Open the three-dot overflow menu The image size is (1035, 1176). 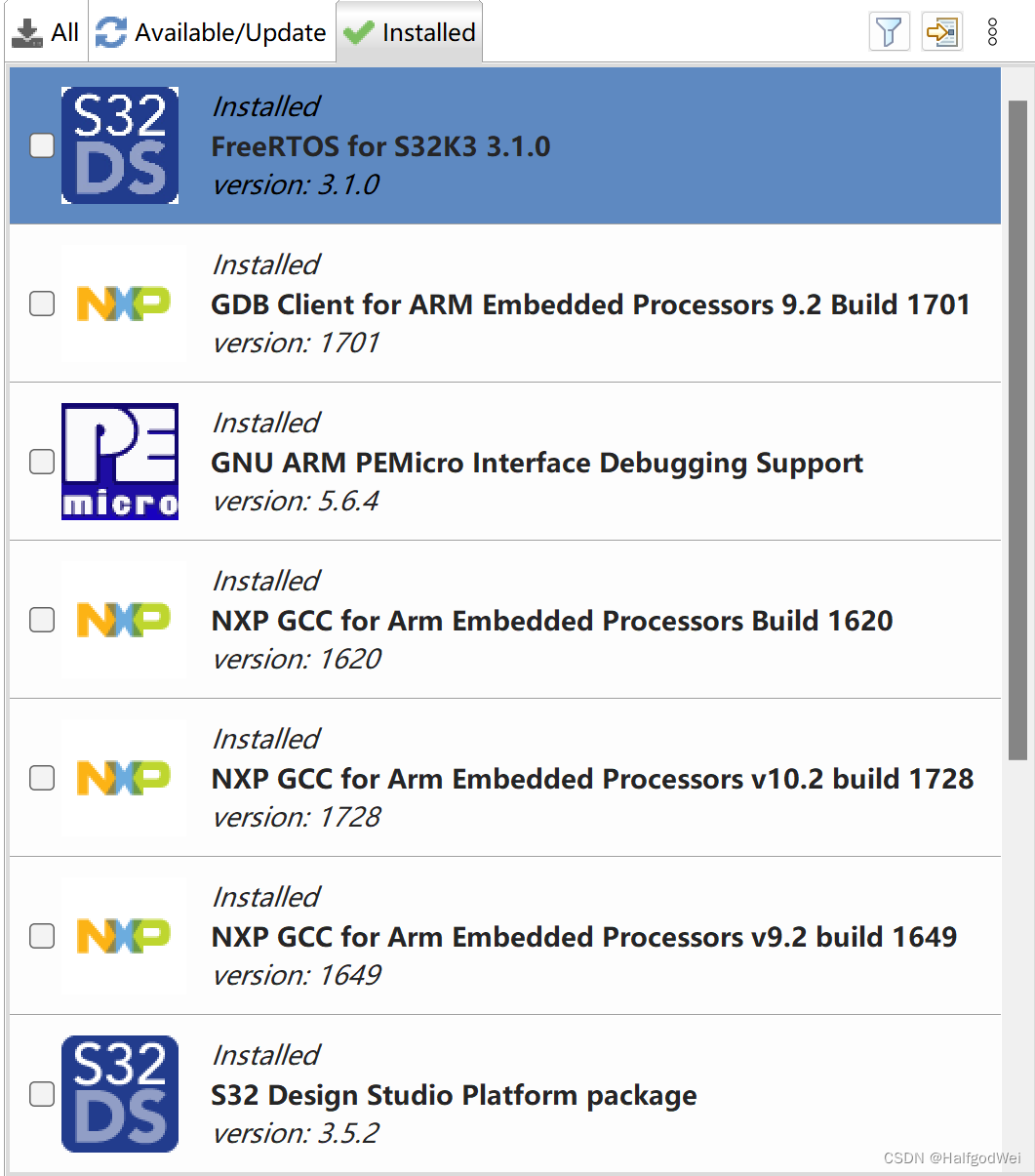991,31
